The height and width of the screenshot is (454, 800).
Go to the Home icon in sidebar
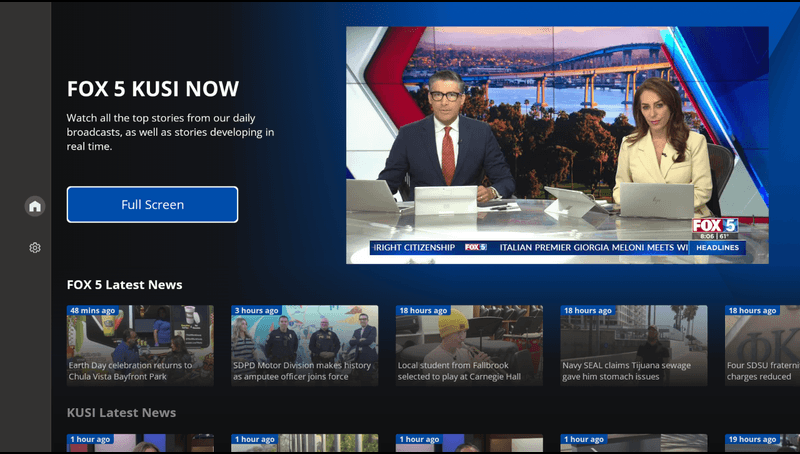tap(35, 206)
